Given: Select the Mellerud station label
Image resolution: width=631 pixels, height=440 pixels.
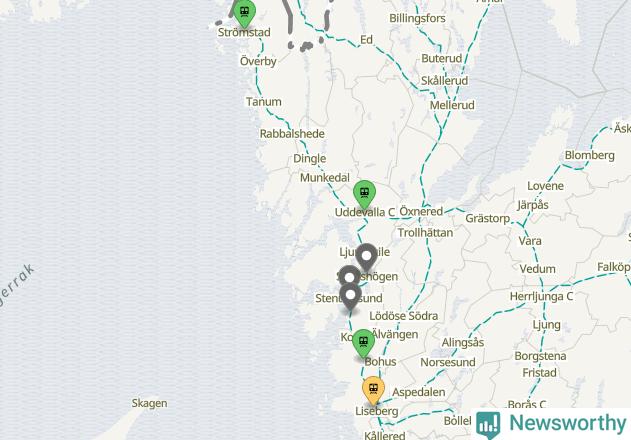Looking at the screenshot, I should (452, 105).
